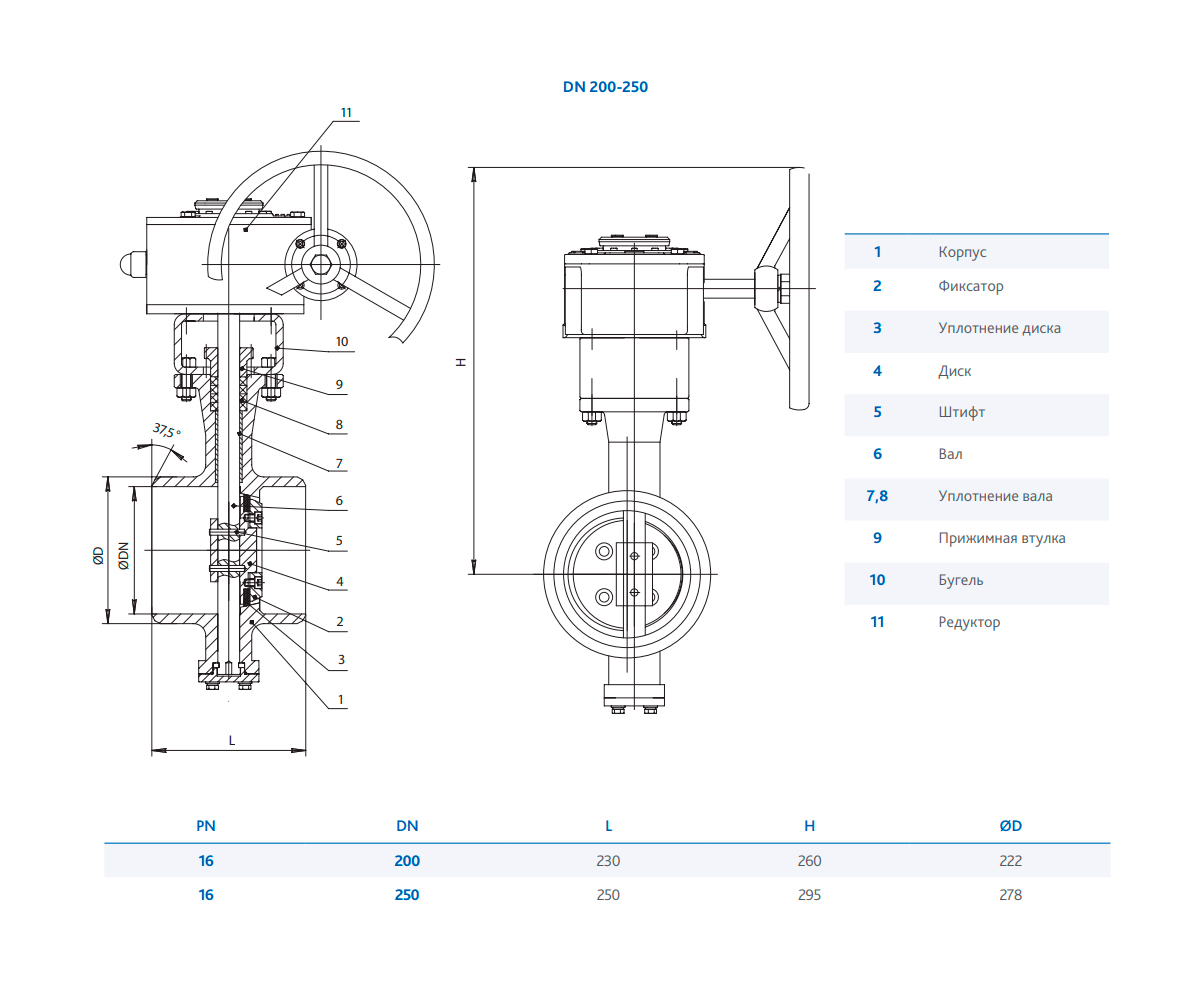Screen dimensions: 1200x1000
Task: Click the H dimension label between drawings
Action: pos(460,362)
